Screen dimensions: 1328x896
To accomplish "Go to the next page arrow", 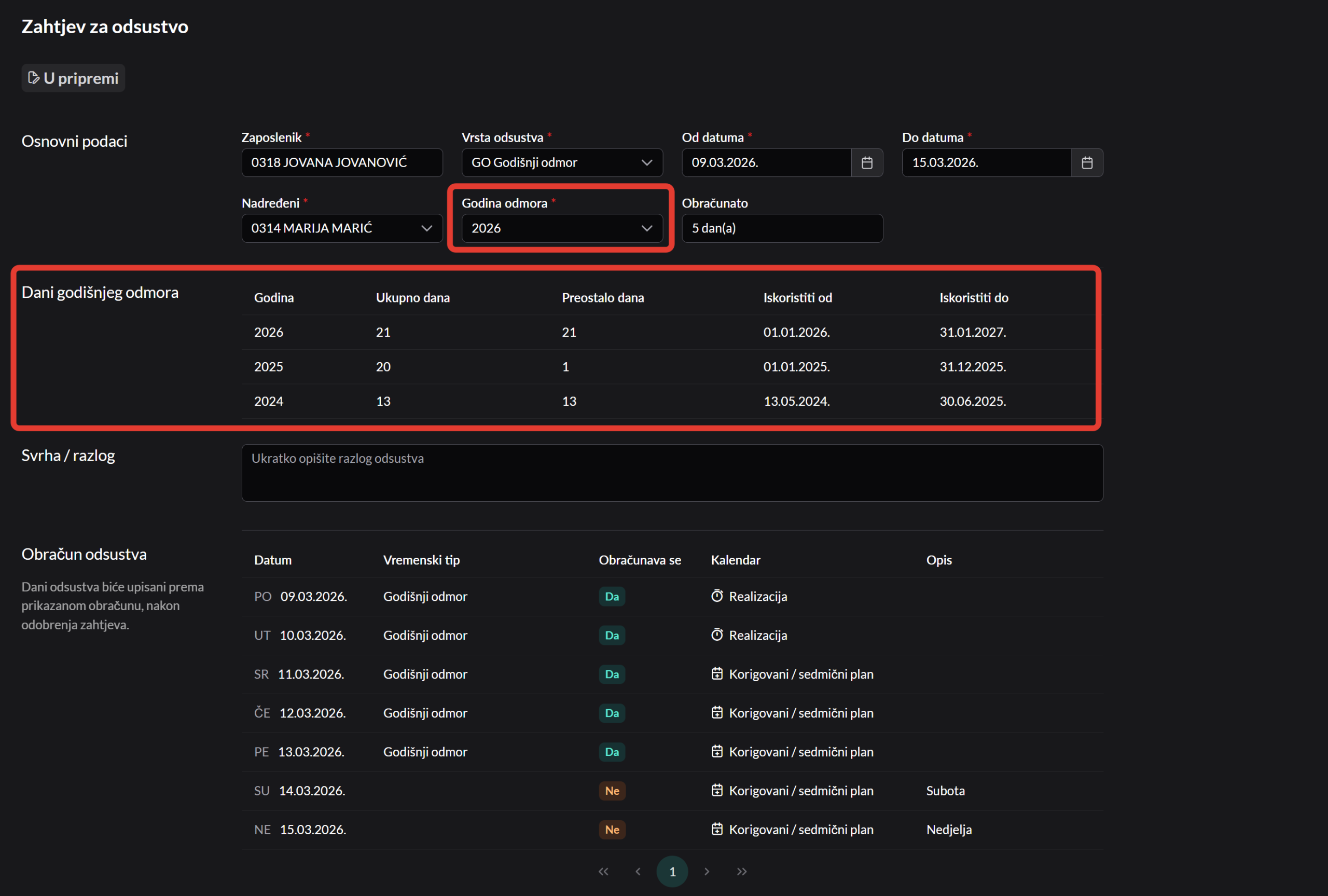I will [707, 872].
